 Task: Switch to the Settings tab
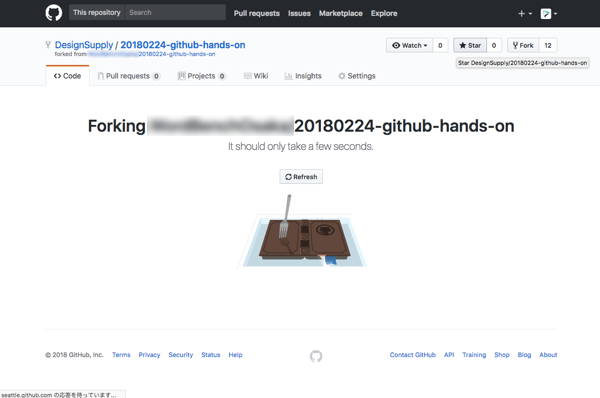tap(357, 76)
